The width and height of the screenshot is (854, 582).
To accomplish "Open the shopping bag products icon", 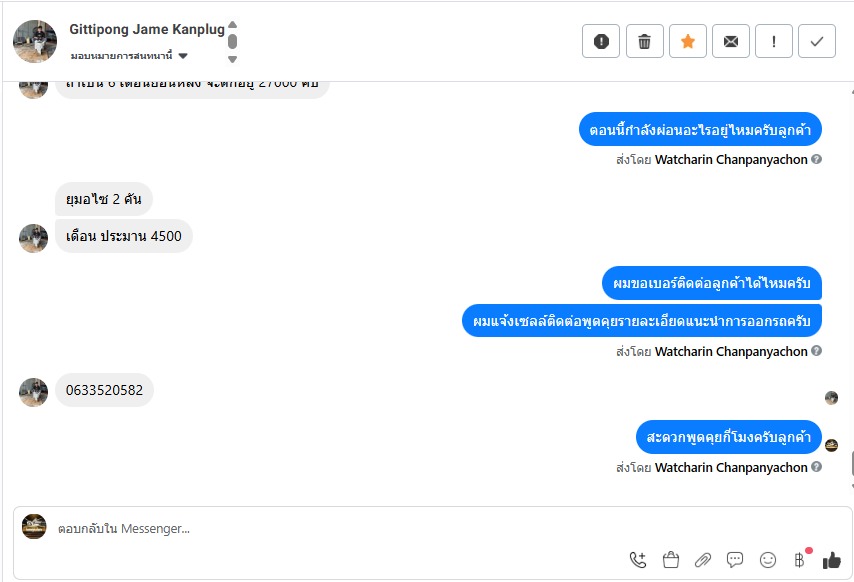I will 670,560.
